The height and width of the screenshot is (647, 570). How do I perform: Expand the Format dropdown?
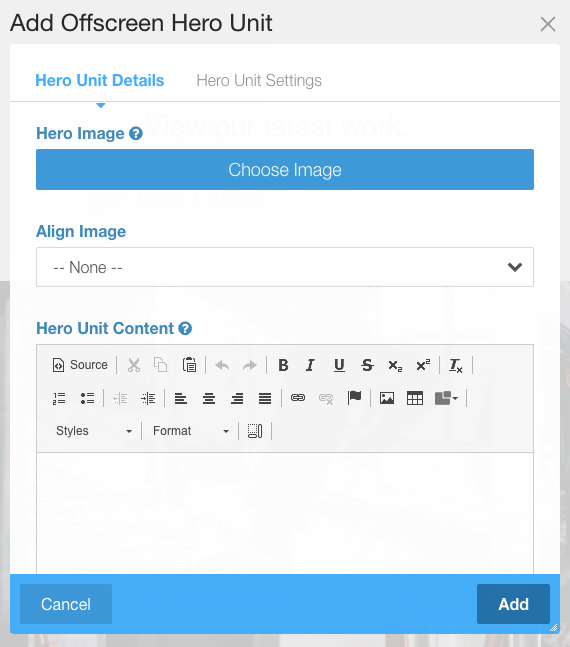click(191, 431)
